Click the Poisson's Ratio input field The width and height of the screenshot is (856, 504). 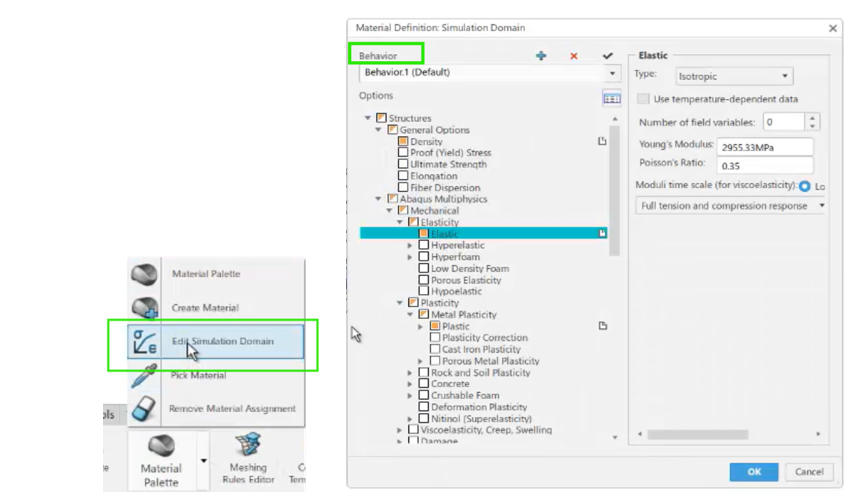(765, 166)
